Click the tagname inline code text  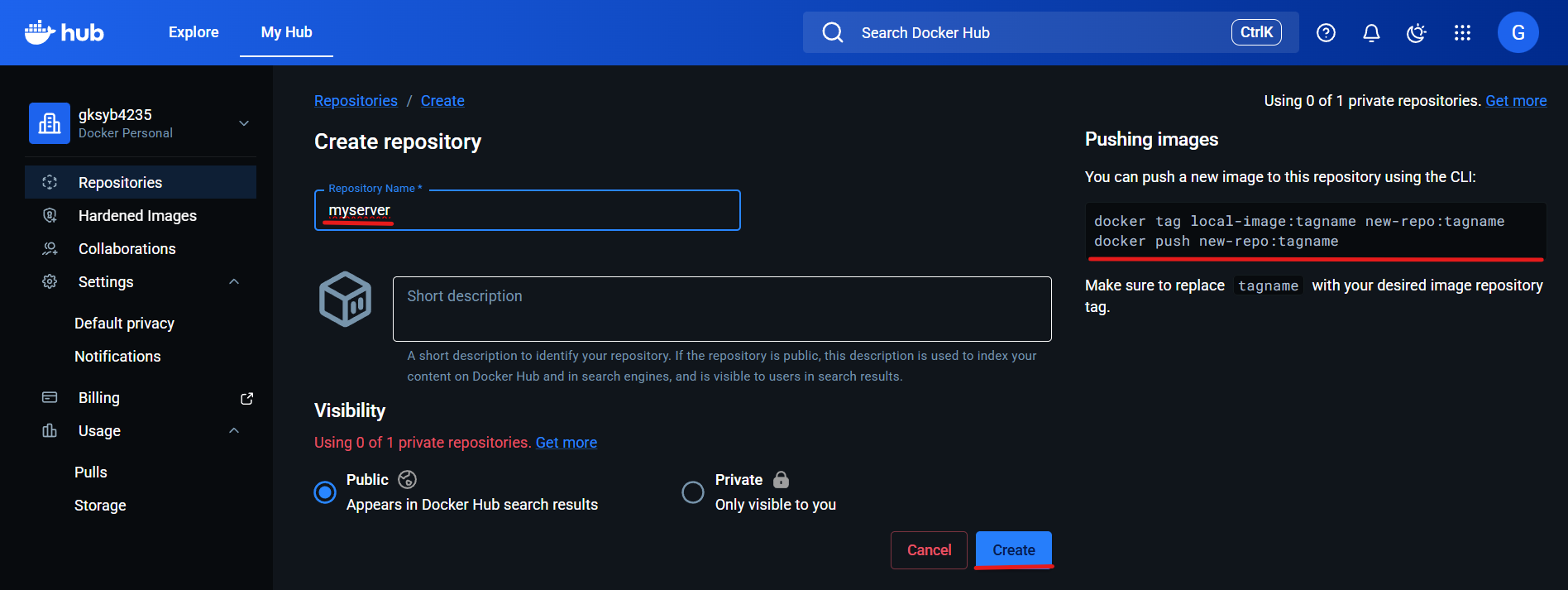[x=1268, y=285]
